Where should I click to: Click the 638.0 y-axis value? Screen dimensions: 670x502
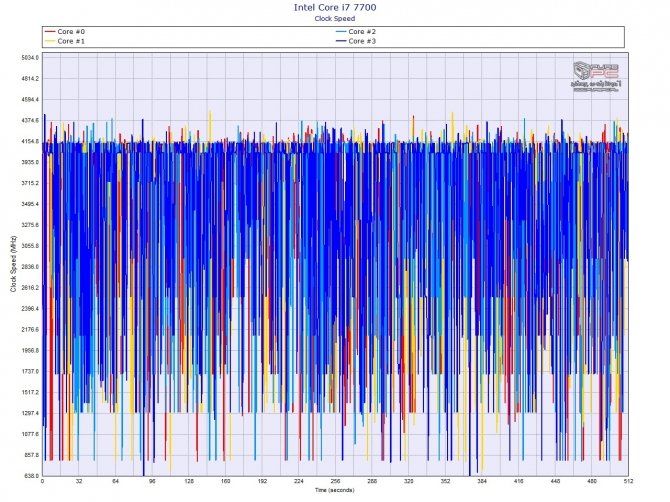click(x=31, y=476)
